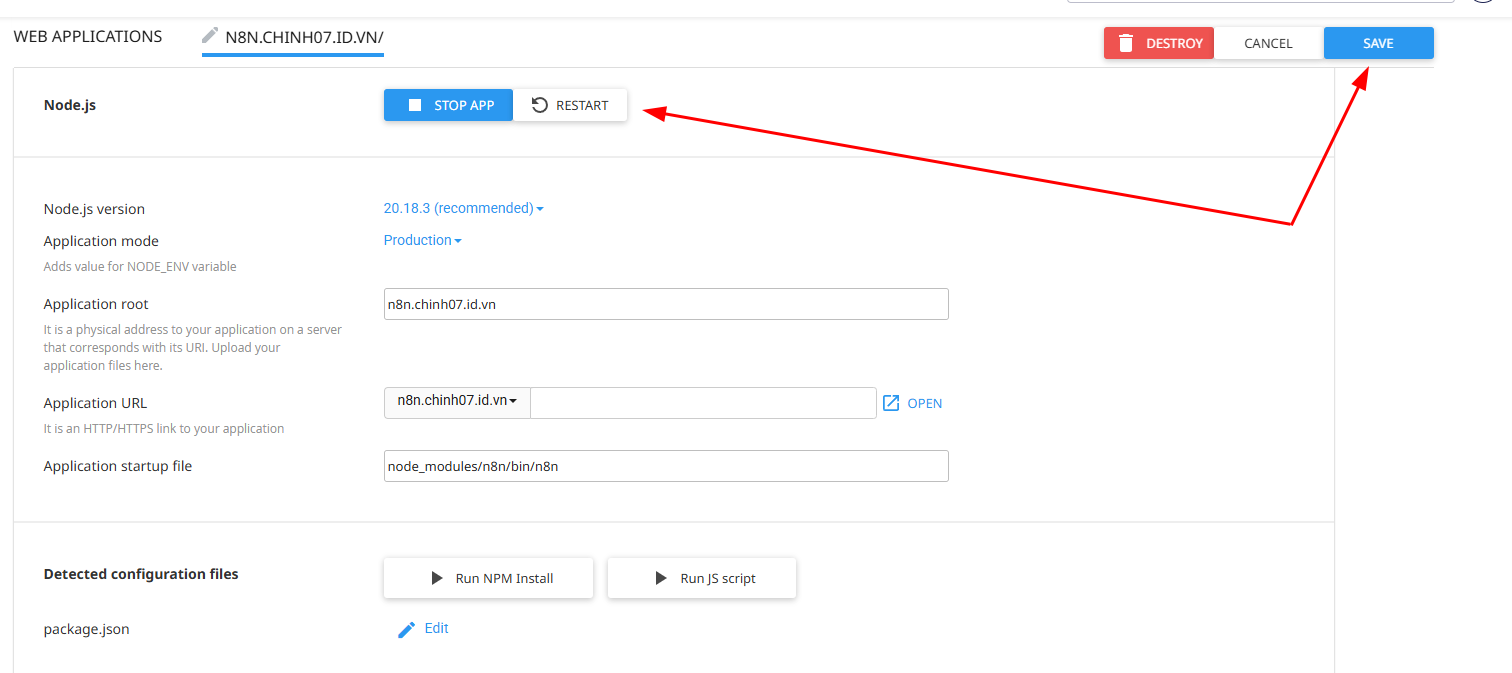
Task: Click the external-link icon next to OPEN
Action: [891, 403]
